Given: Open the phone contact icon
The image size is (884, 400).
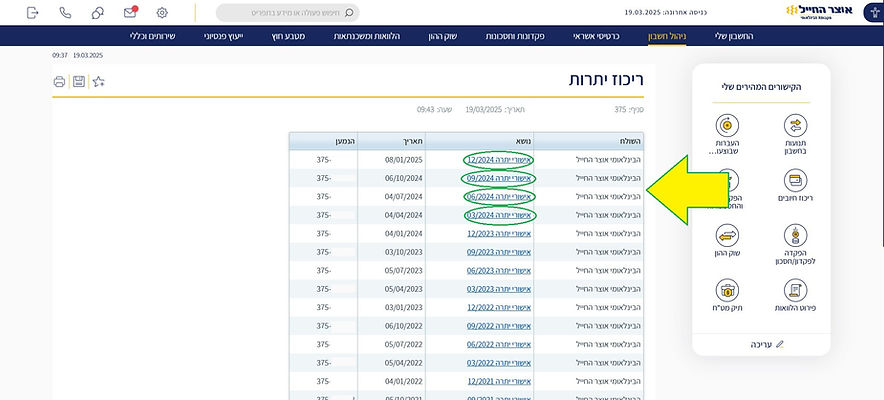Looking at the screenshot, I should click(x=65, y=12).
